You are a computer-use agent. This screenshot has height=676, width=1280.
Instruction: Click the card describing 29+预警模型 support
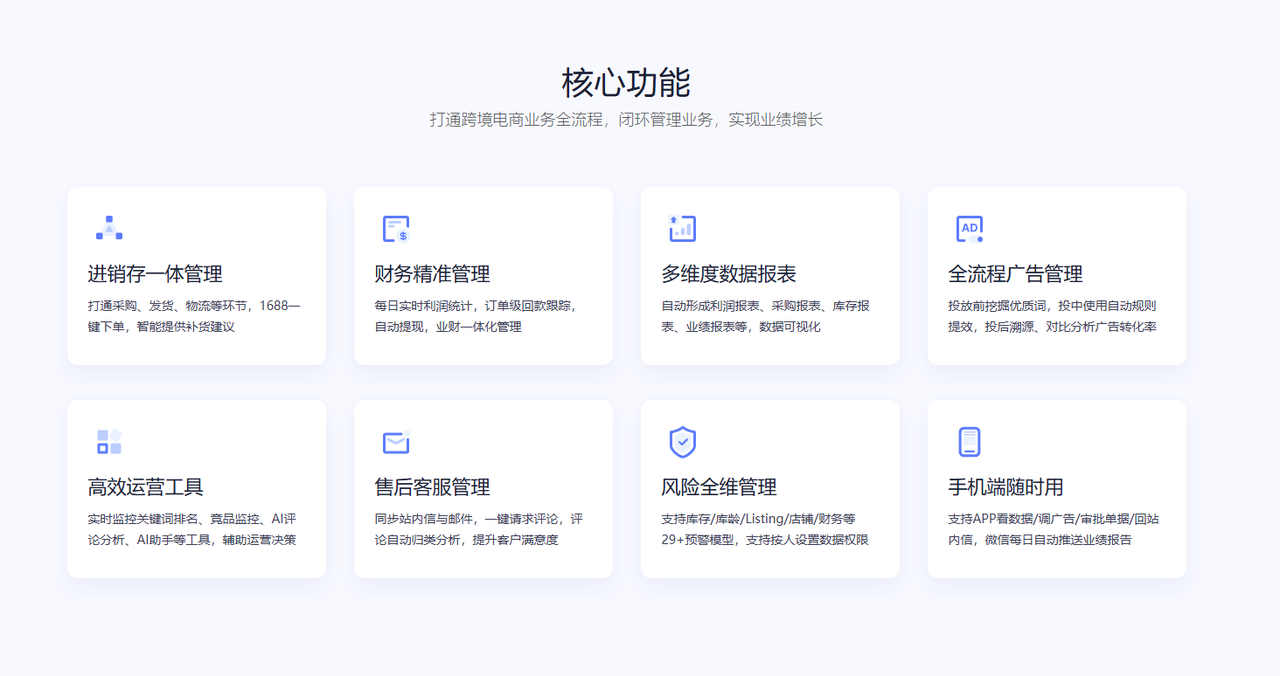coord(770,489)
